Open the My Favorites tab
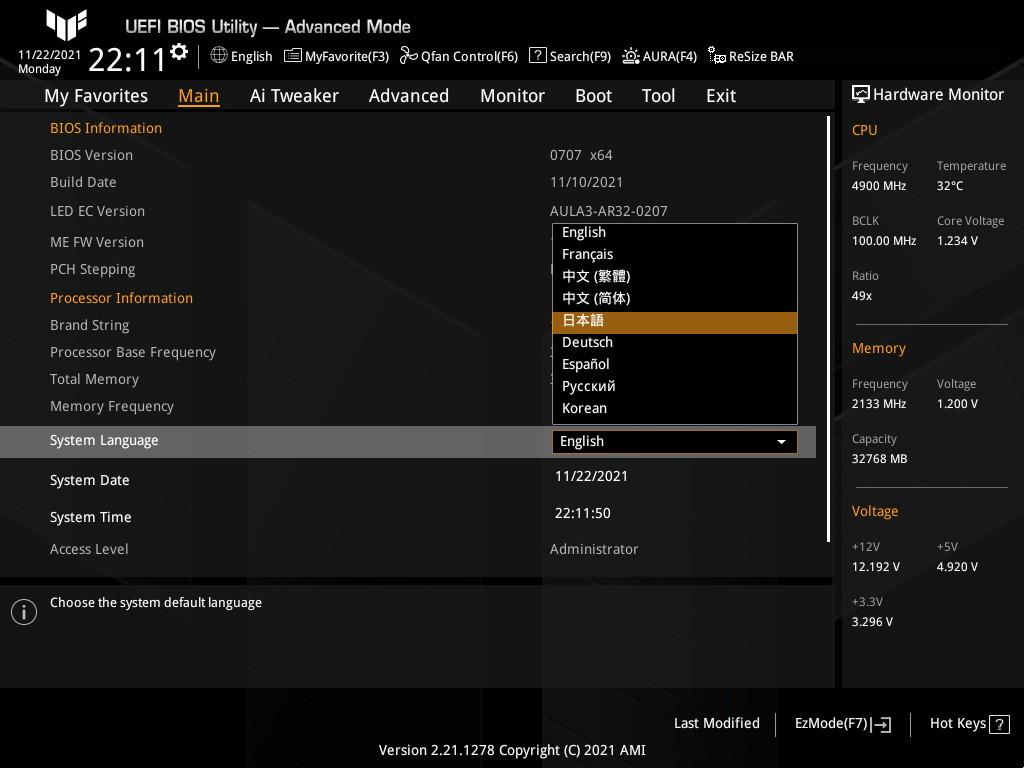The height and width of the screenshot is (768, 1024). (96, 96)
